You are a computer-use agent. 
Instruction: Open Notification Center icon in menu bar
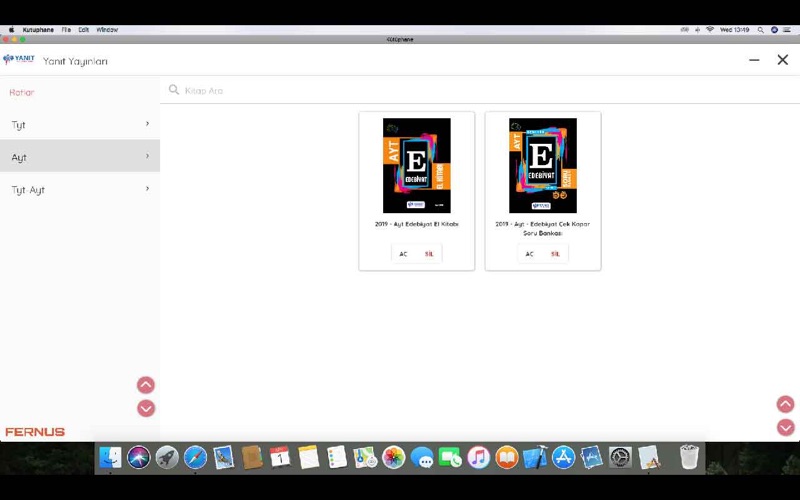pos(787,30)
